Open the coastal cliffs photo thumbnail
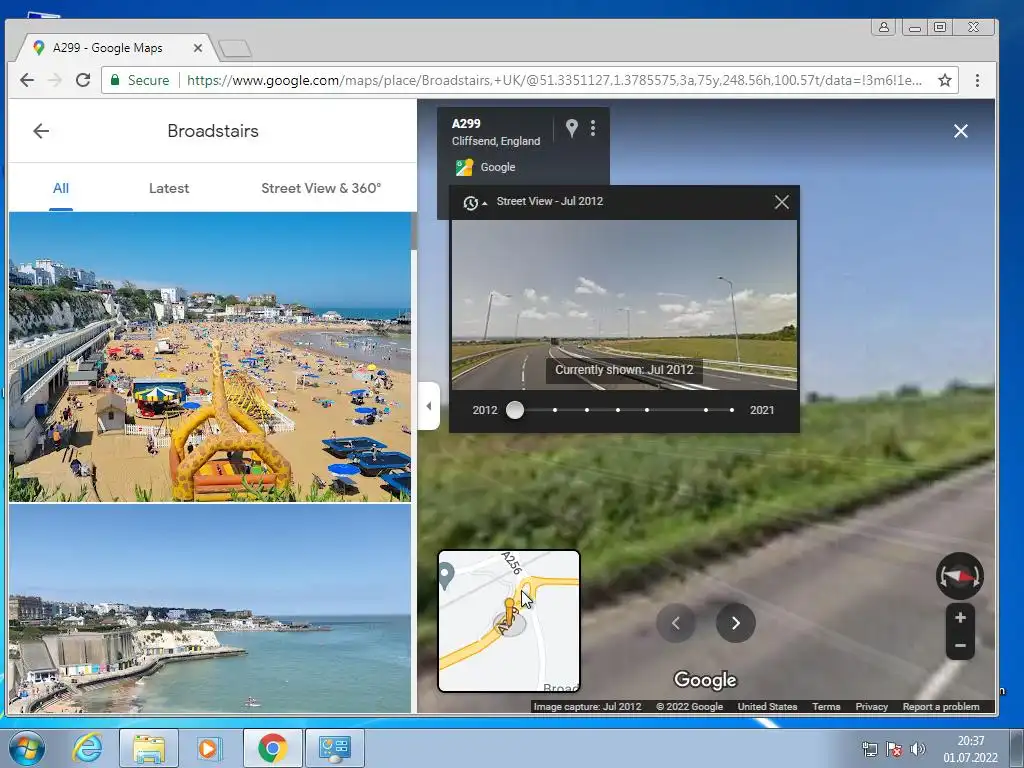1024x768 pixels. click(210, 609)
